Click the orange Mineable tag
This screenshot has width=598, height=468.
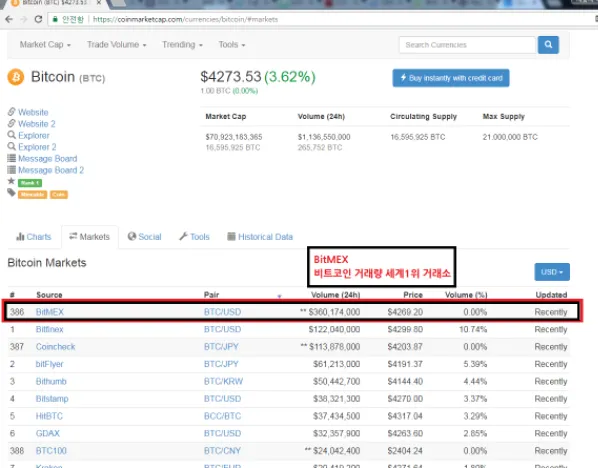32,195
